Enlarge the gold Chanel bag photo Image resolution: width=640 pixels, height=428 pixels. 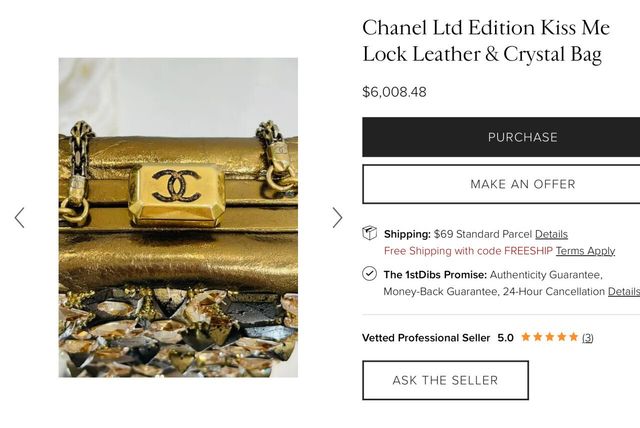(x=178, y=217)
